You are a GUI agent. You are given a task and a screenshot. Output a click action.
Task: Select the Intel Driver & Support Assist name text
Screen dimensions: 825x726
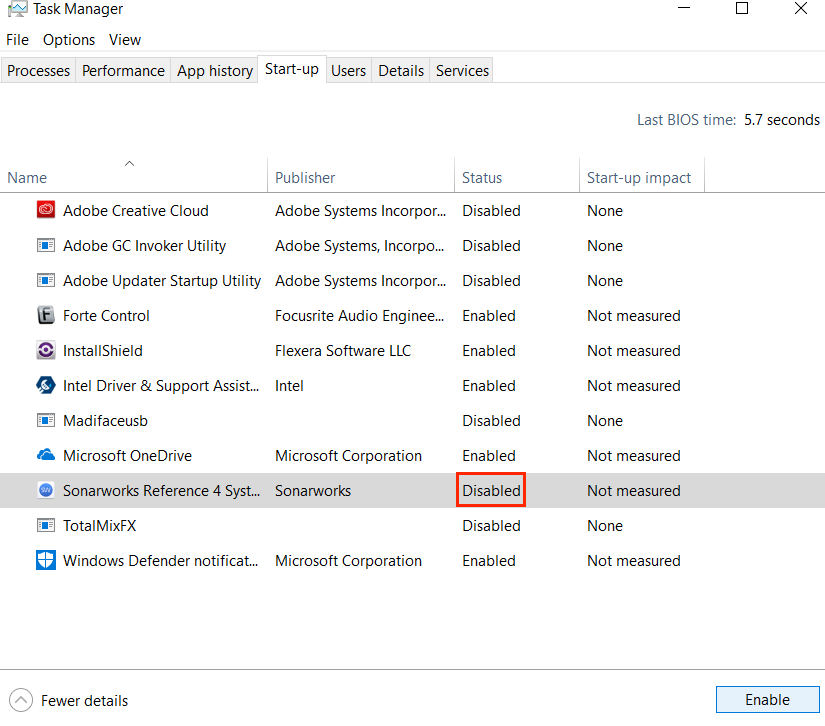pos(161,386)
